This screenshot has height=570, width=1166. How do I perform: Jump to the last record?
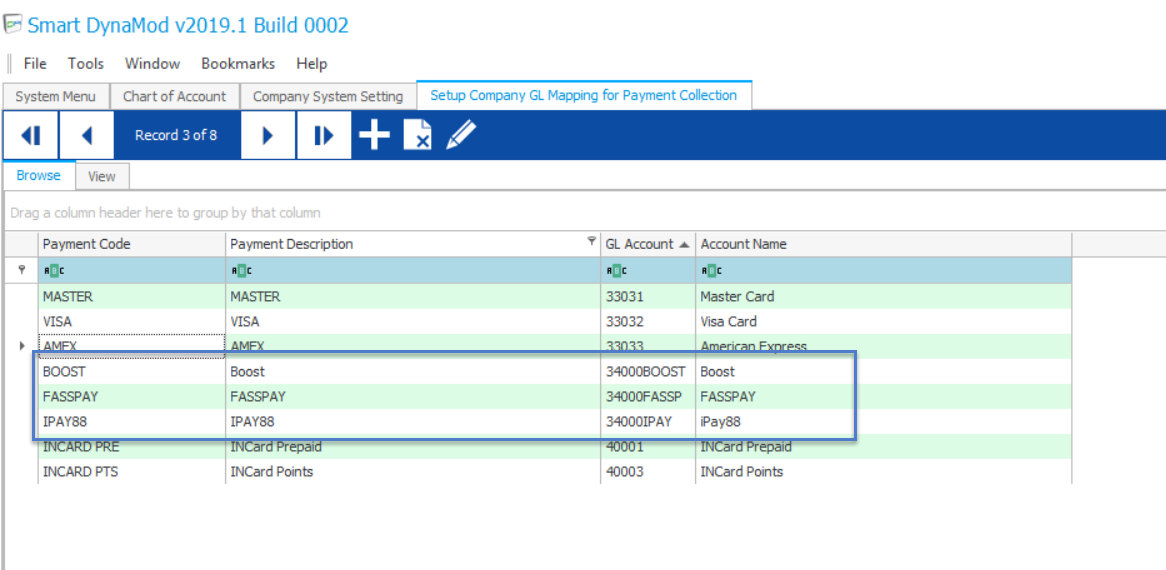(324, 135)
